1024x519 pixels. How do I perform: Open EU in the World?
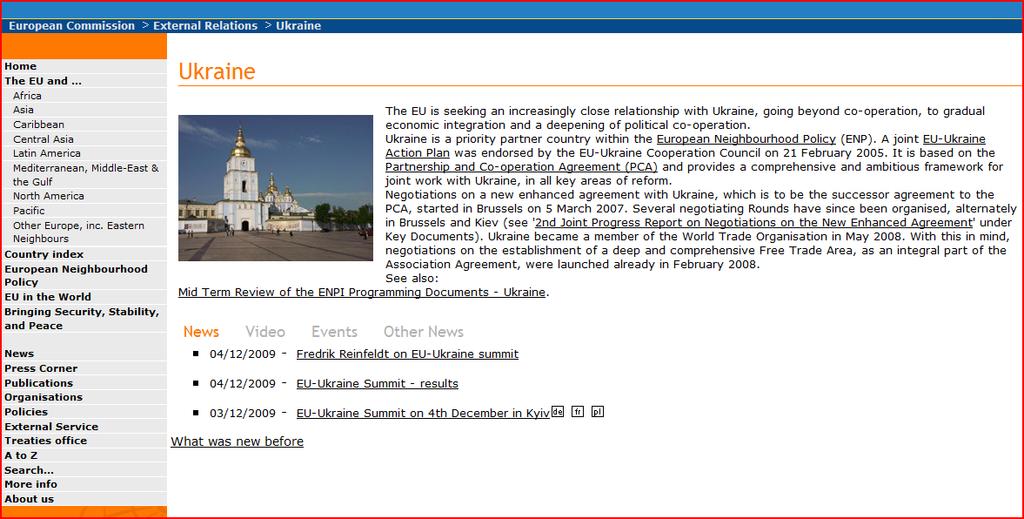48,296
